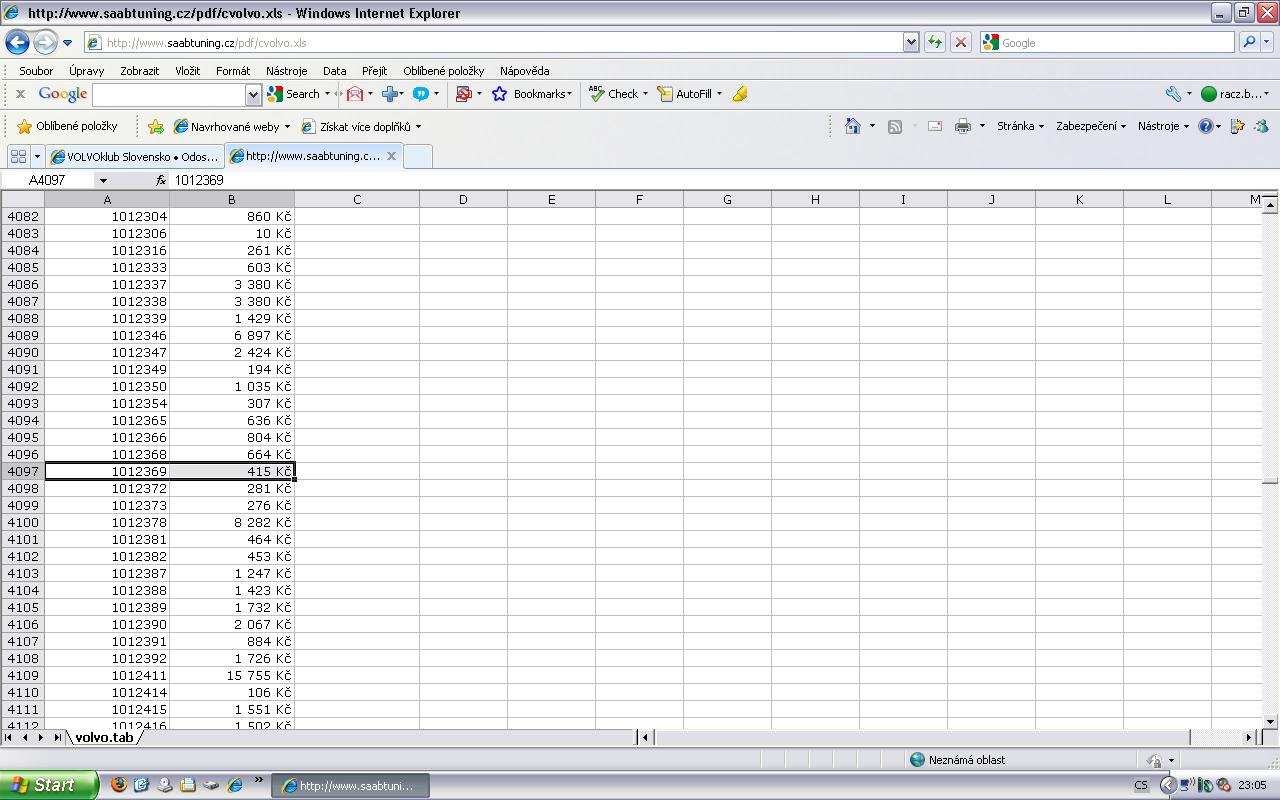This screenshot has height=800, width=1280.
Task: Open the Zabezpečení command menu
Action: (1090, 126)
